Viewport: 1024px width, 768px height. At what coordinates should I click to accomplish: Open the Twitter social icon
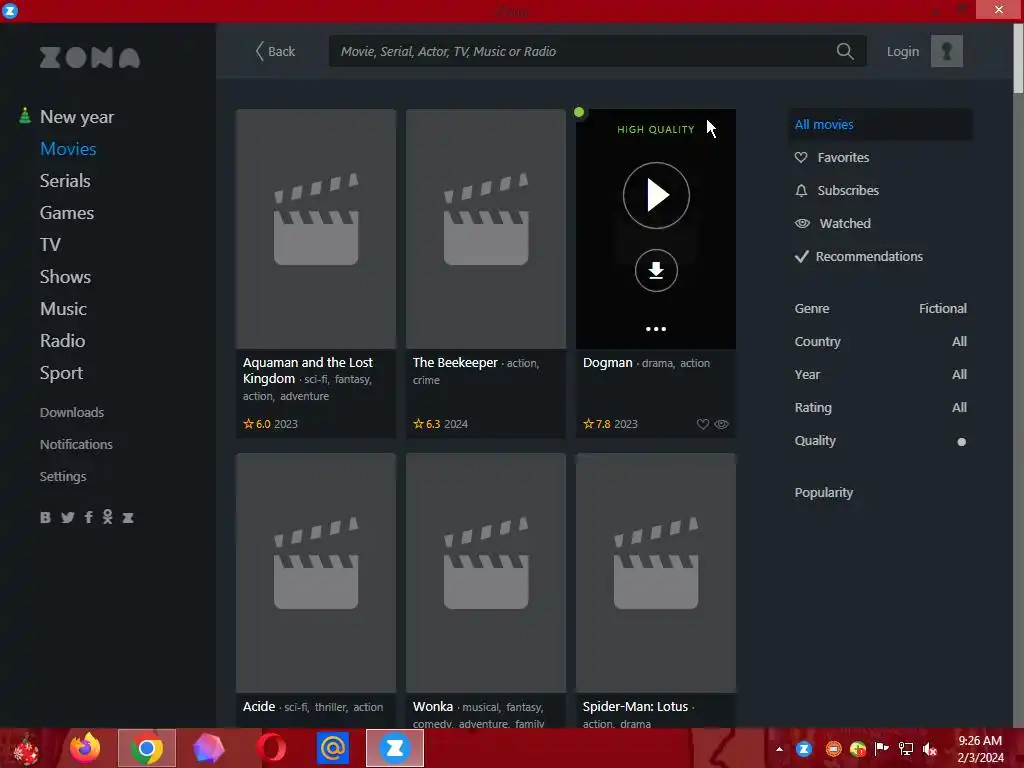[67, 517]
